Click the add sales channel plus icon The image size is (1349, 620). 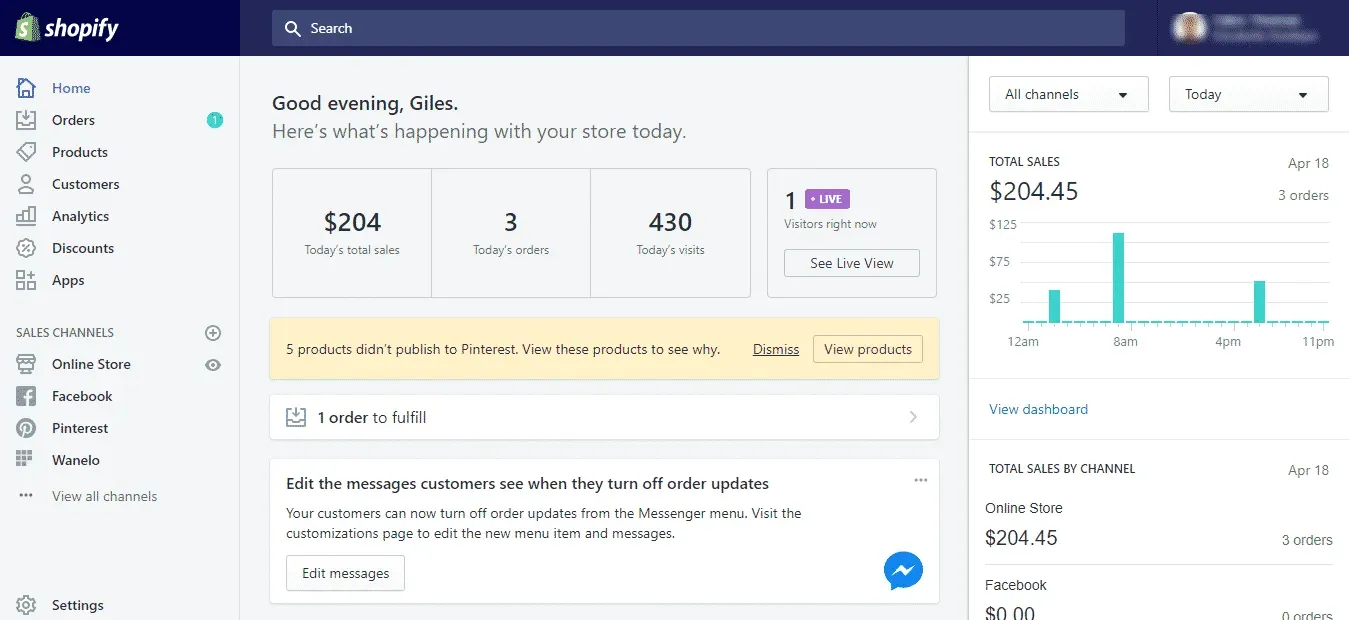pos(212,332)
